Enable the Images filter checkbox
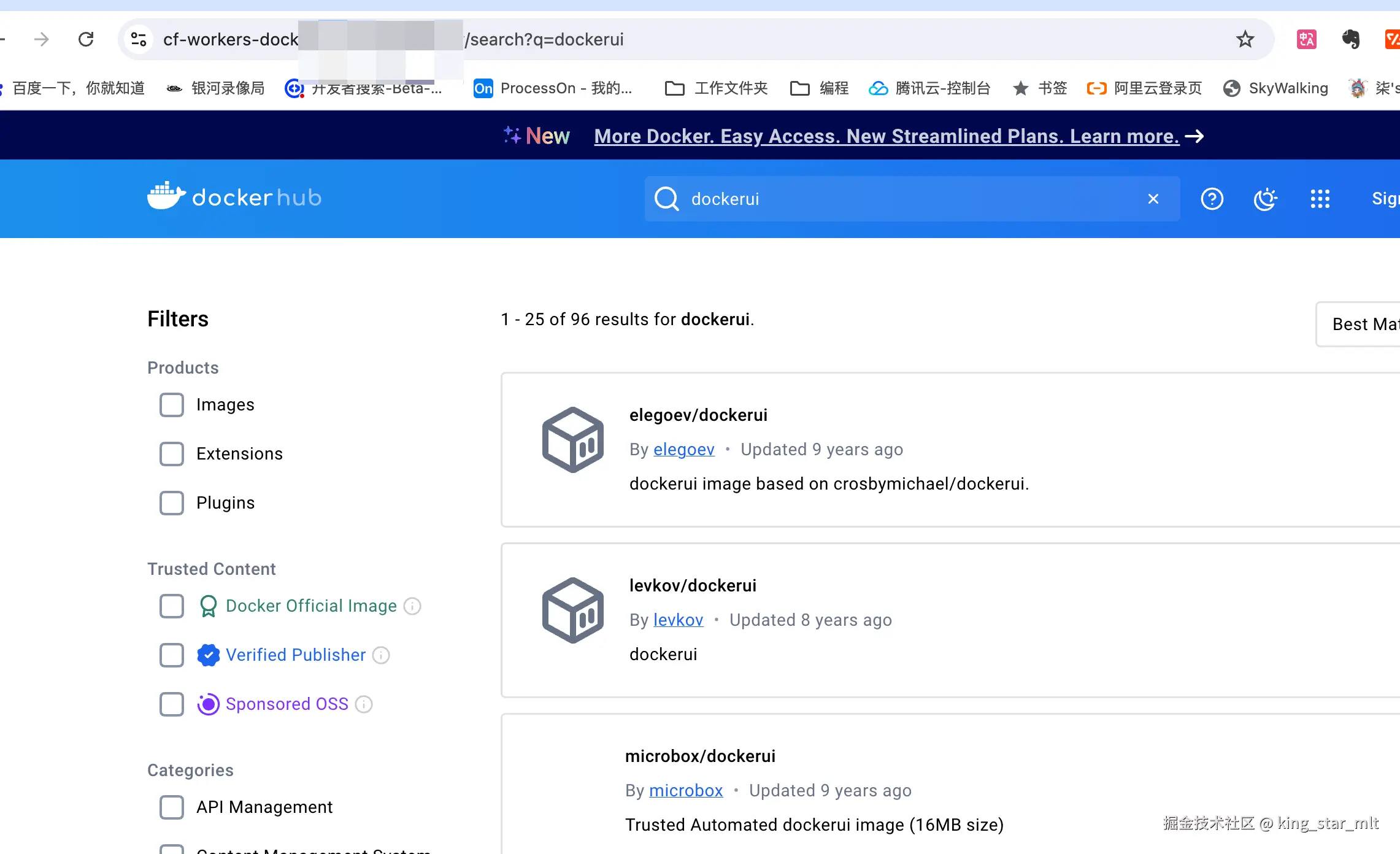This screenshot has height=854, width=1400. click(x=172, y=405)
